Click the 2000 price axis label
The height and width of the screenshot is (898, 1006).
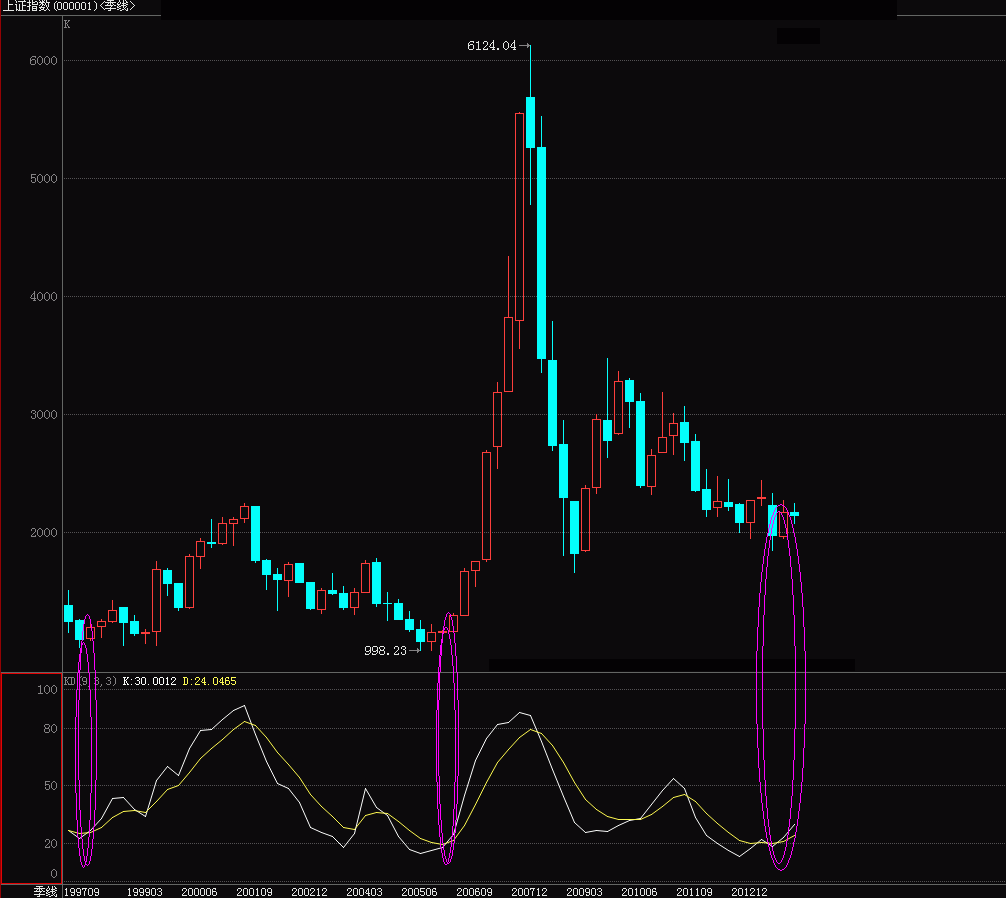44,533
